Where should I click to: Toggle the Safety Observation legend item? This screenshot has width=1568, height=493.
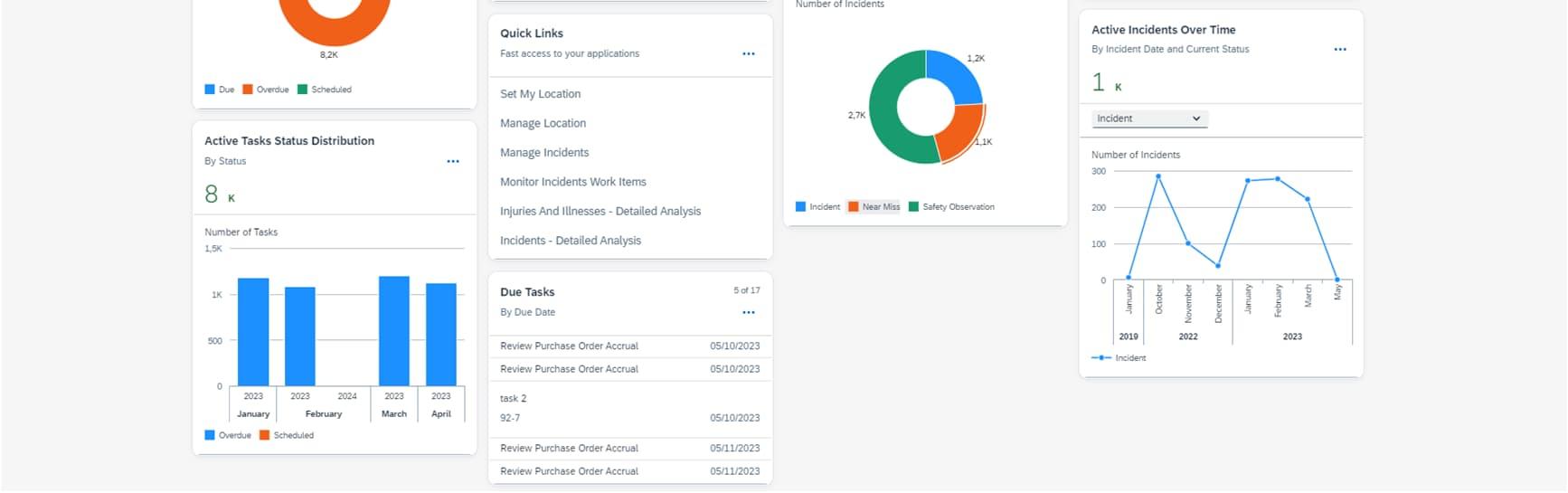pyautogui.click(x=951, y=207)
